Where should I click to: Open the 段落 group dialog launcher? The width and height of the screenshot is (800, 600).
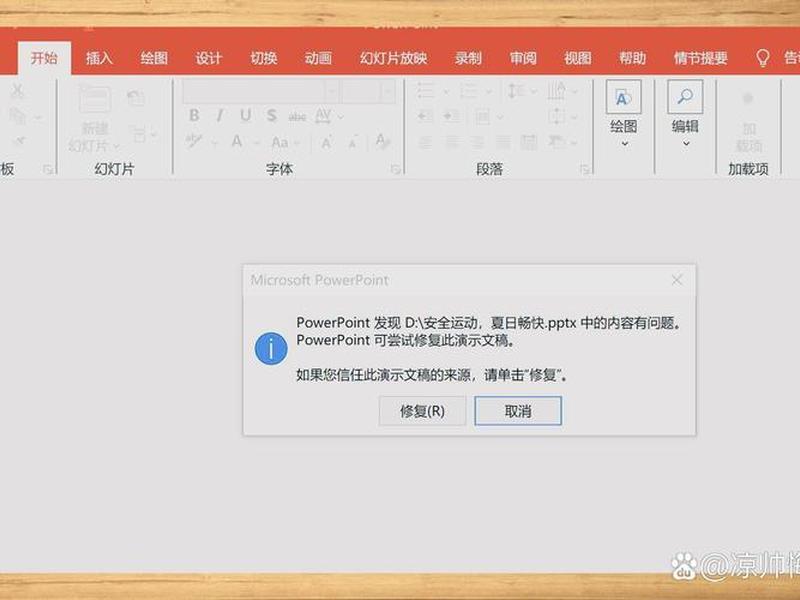pos(585,169)
